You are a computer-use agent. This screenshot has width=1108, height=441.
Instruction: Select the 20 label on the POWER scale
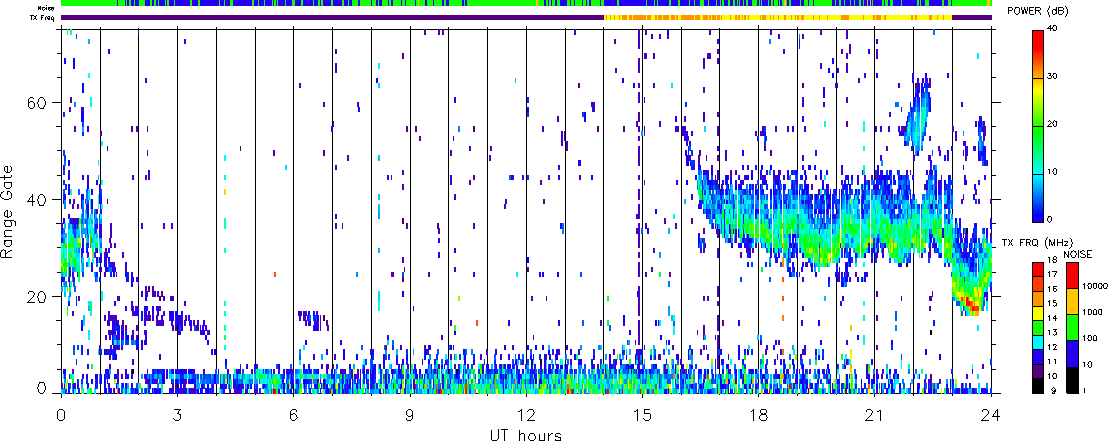point(1053,125)
